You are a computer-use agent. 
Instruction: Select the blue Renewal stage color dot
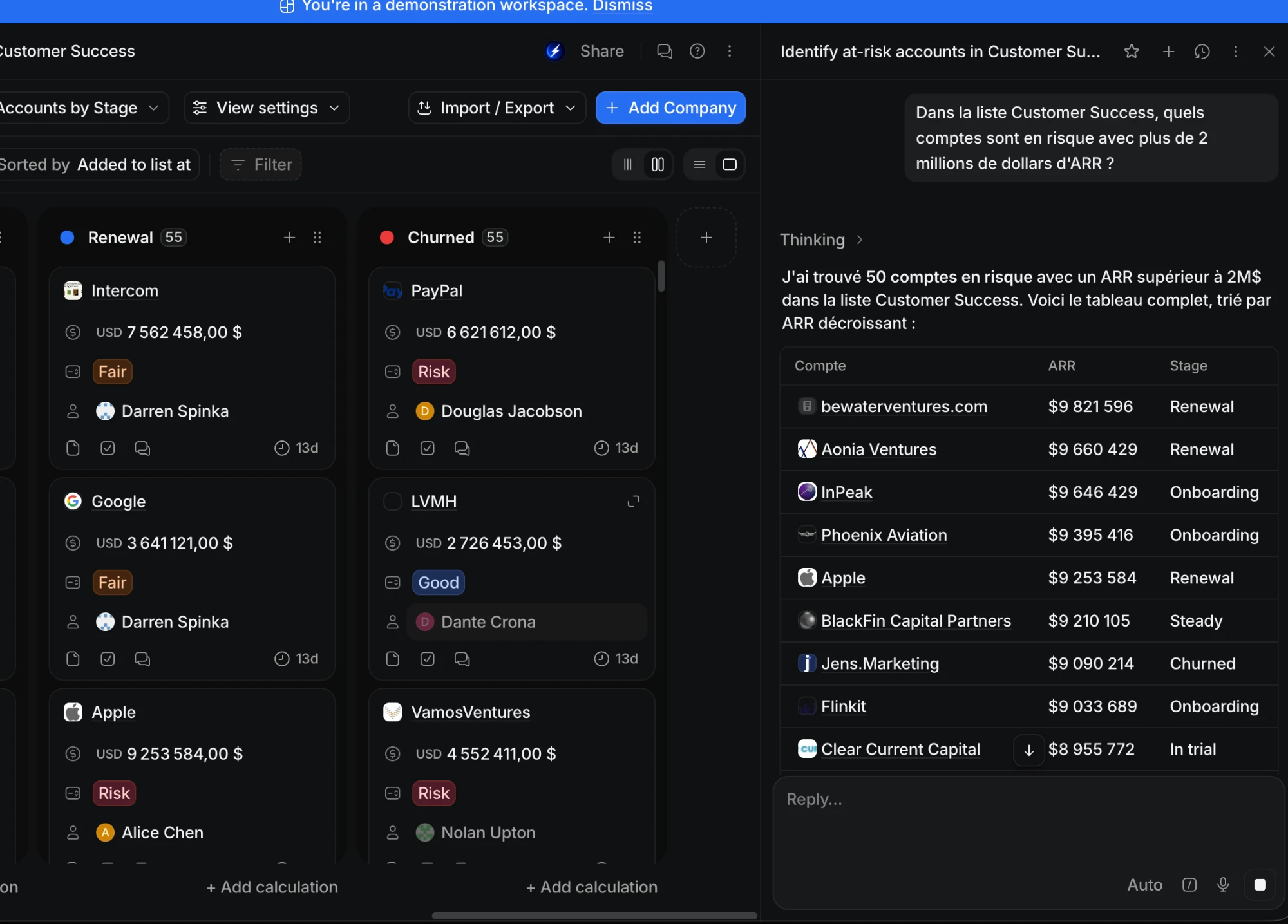(67, 238)
